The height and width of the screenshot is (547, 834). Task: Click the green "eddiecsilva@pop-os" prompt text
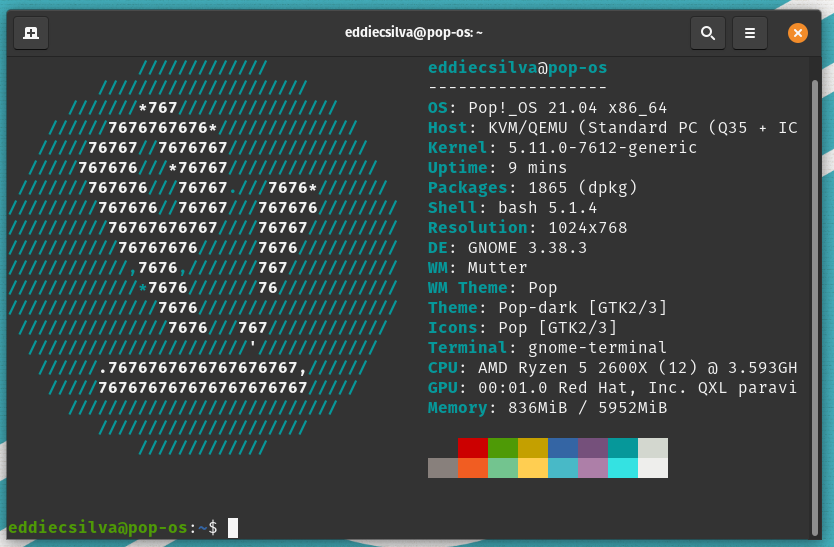click(98, 527)
